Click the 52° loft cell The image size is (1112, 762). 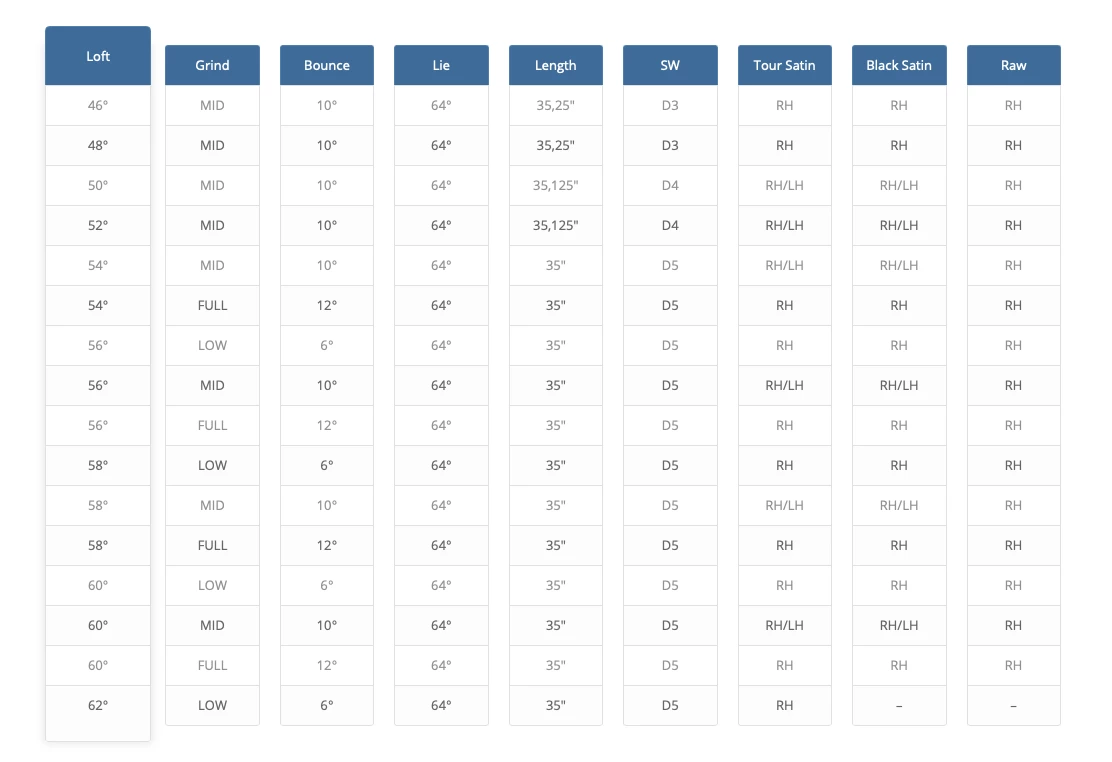coord(98,225)
